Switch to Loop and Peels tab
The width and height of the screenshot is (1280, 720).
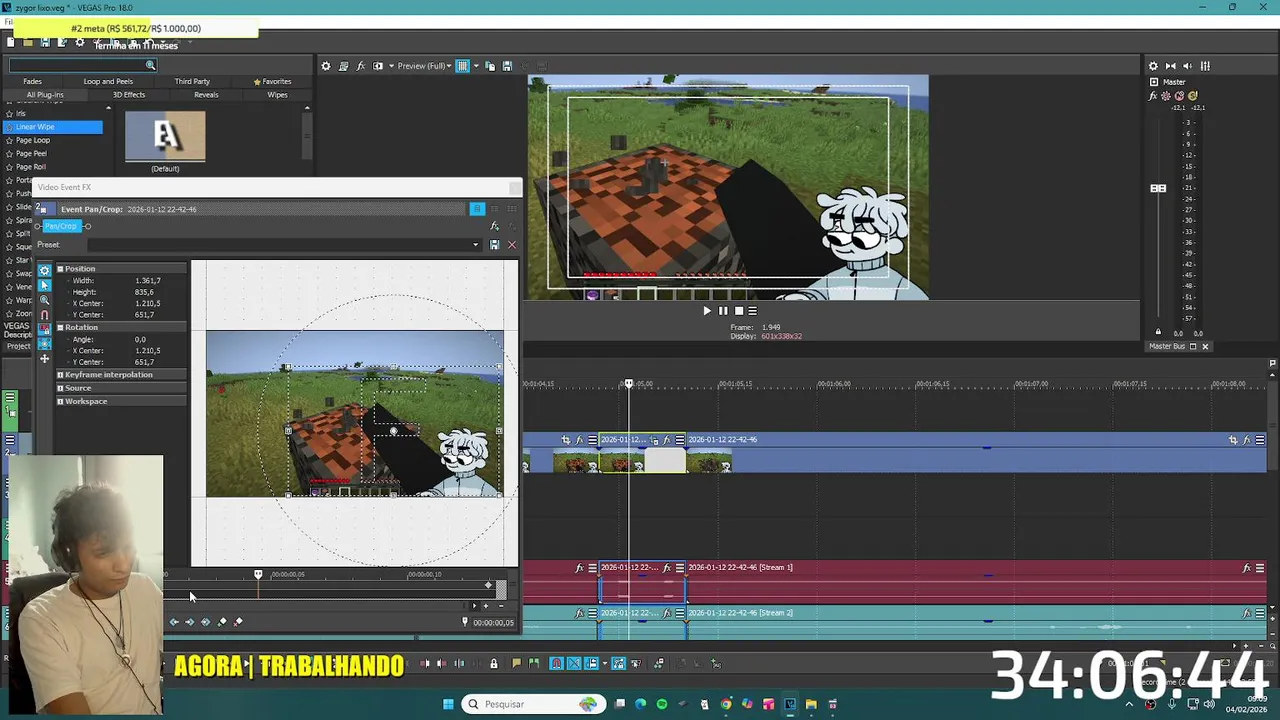point(108,81)
